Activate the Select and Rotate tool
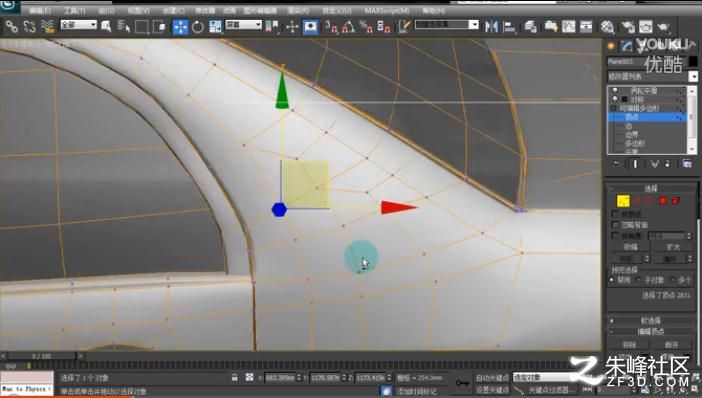702x398 pixels. (x=197, y=27)
